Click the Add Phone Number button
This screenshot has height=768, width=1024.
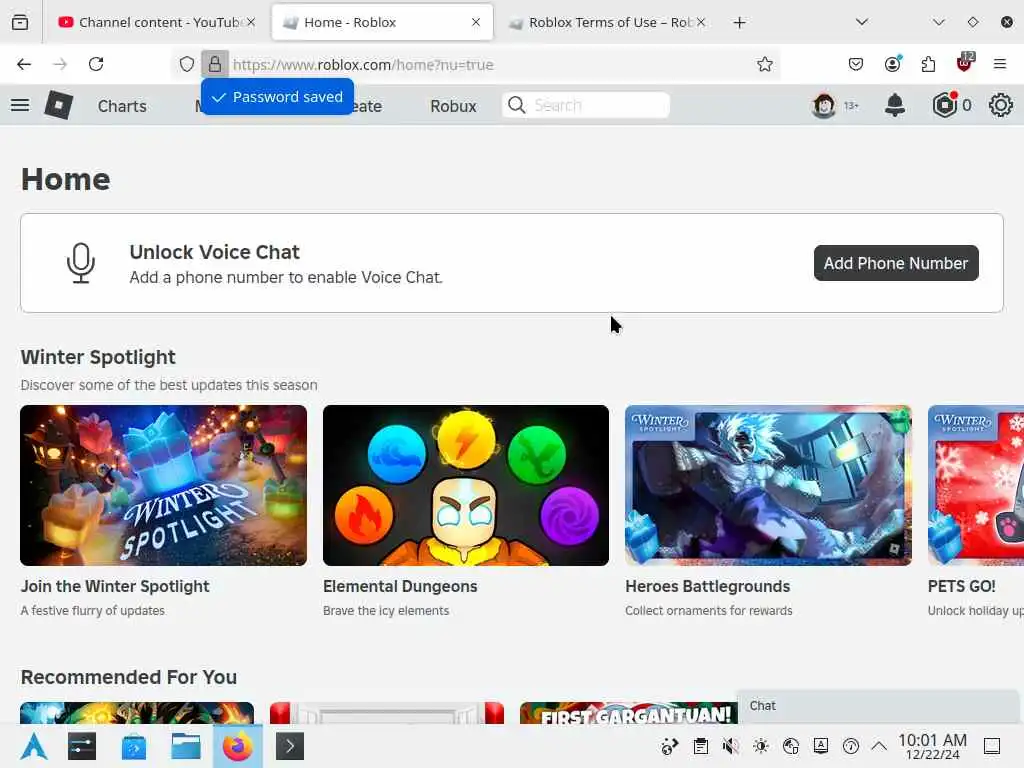[x=896, y=263]
